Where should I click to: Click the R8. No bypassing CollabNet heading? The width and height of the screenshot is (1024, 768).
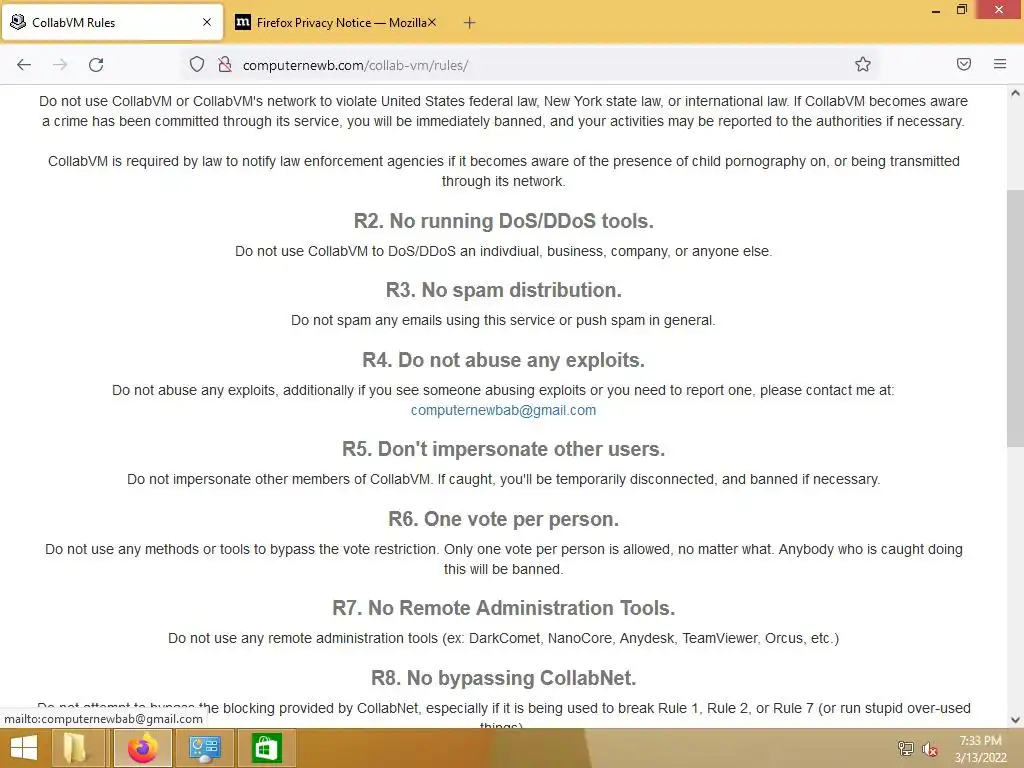[x=504, y=678]
